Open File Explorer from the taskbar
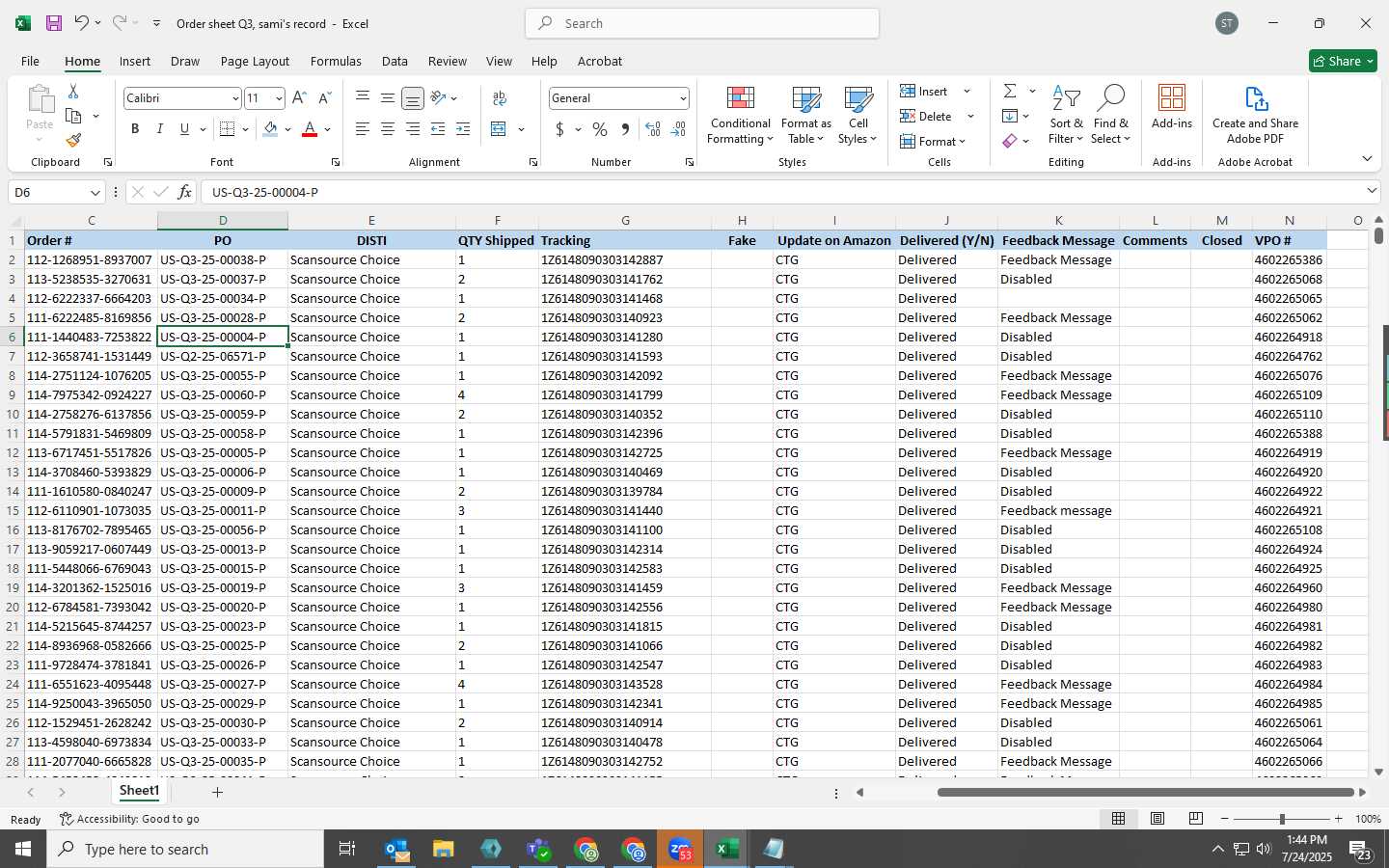The height and width of the screenshot is (868, 1389). pyautogui.click(x=443, y=849)
